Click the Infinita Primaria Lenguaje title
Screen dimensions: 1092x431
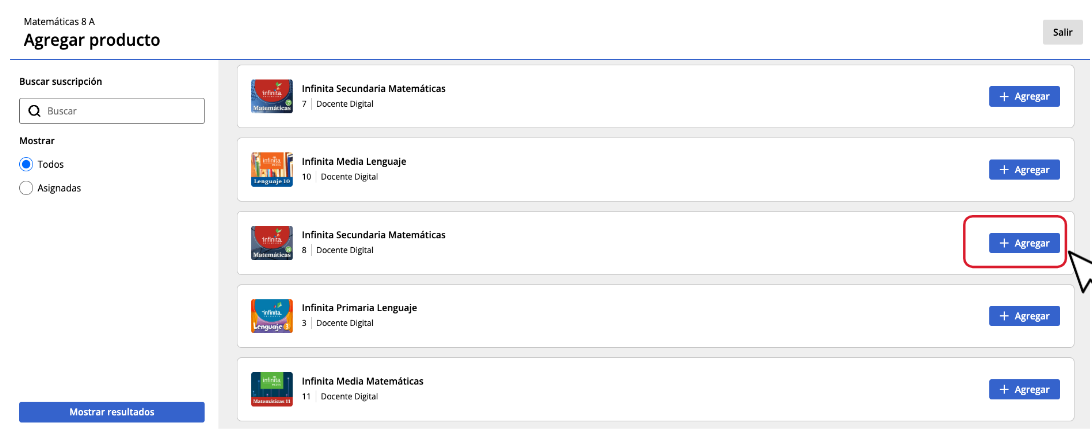coord(359,308)
